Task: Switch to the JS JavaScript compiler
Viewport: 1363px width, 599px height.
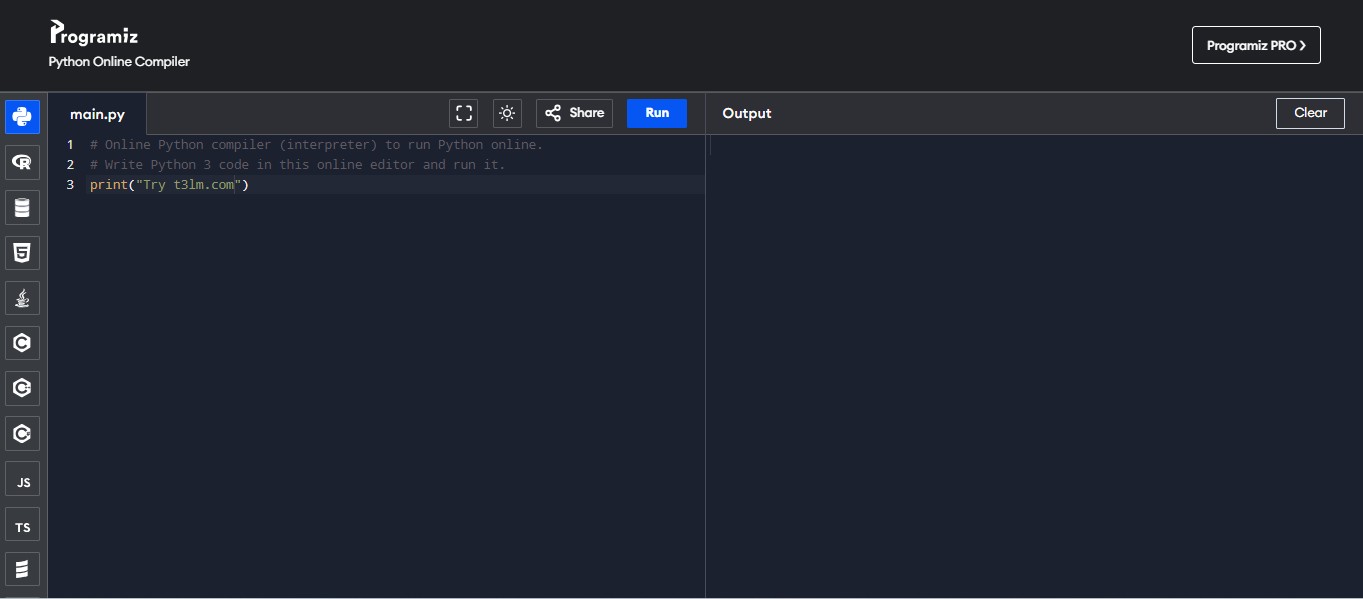Action: [x=22, y=481]
